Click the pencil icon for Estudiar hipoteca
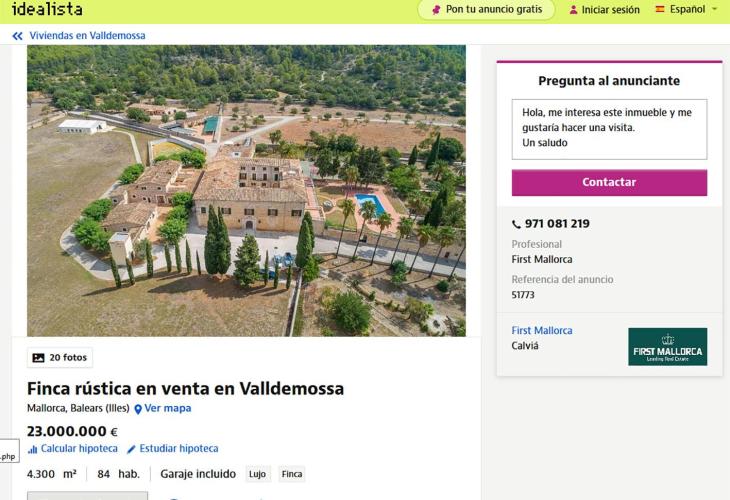 tap(131, 449)
